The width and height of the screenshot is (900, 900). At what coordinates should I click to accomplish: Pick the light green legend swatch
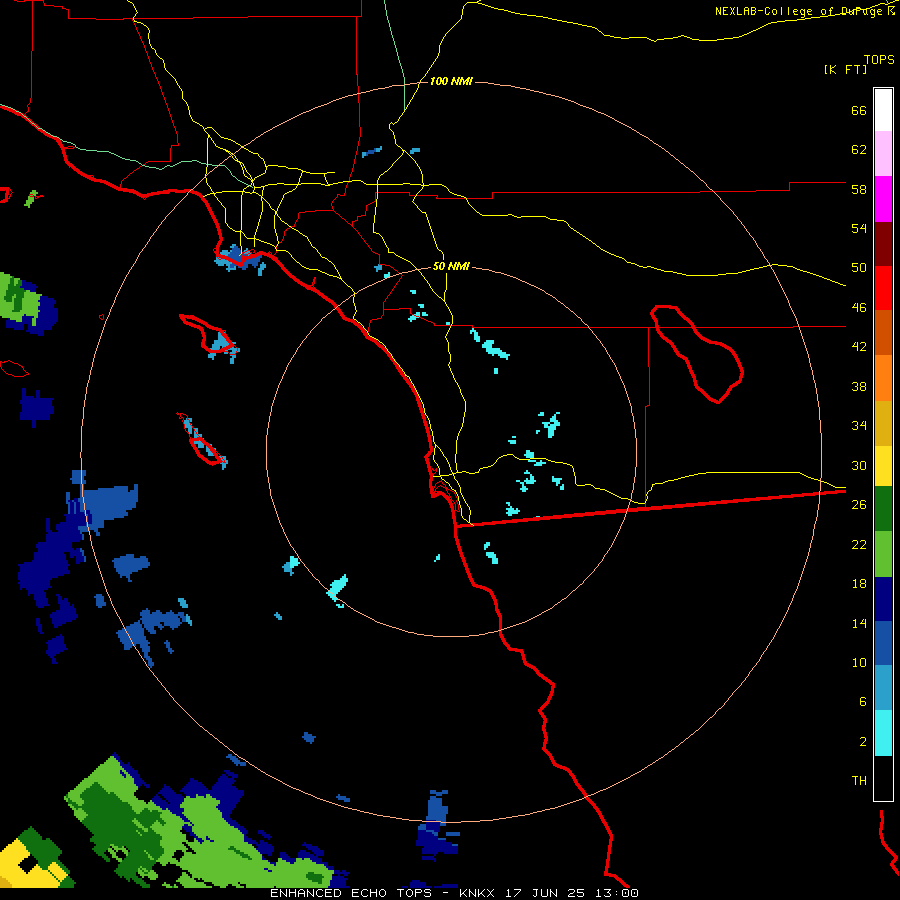883,553
